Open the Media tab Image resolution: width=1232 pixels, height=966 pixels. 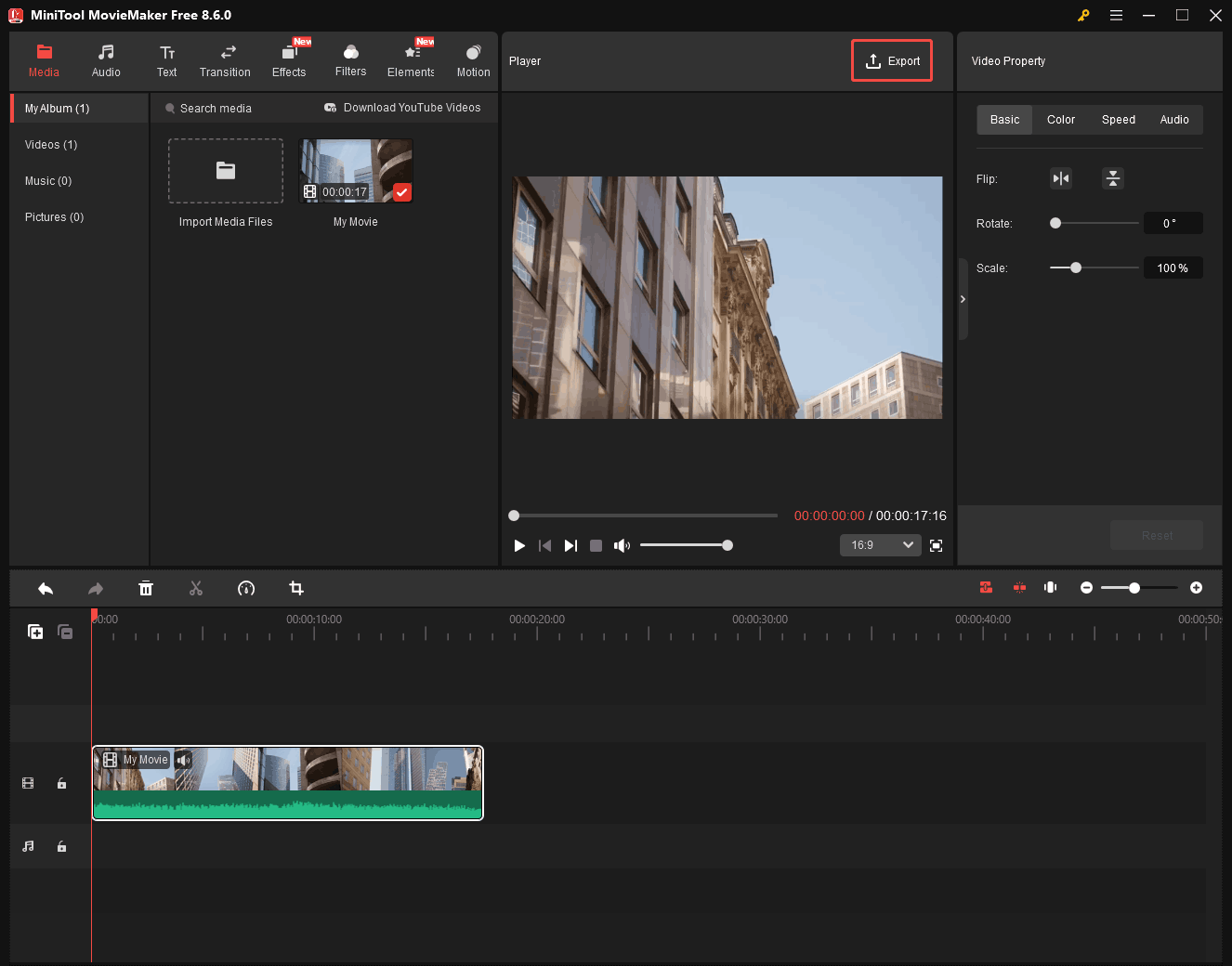pyautogui.click(x=44, y=61)
